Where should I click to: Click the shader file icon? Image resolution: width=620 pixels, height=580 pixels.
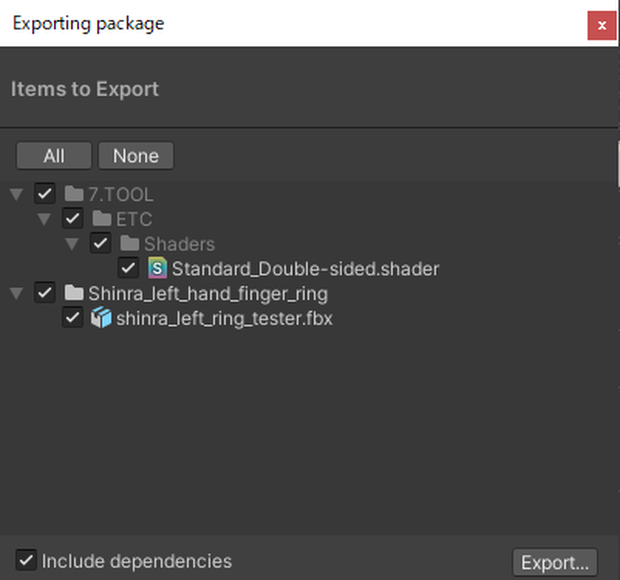point(157,268)
